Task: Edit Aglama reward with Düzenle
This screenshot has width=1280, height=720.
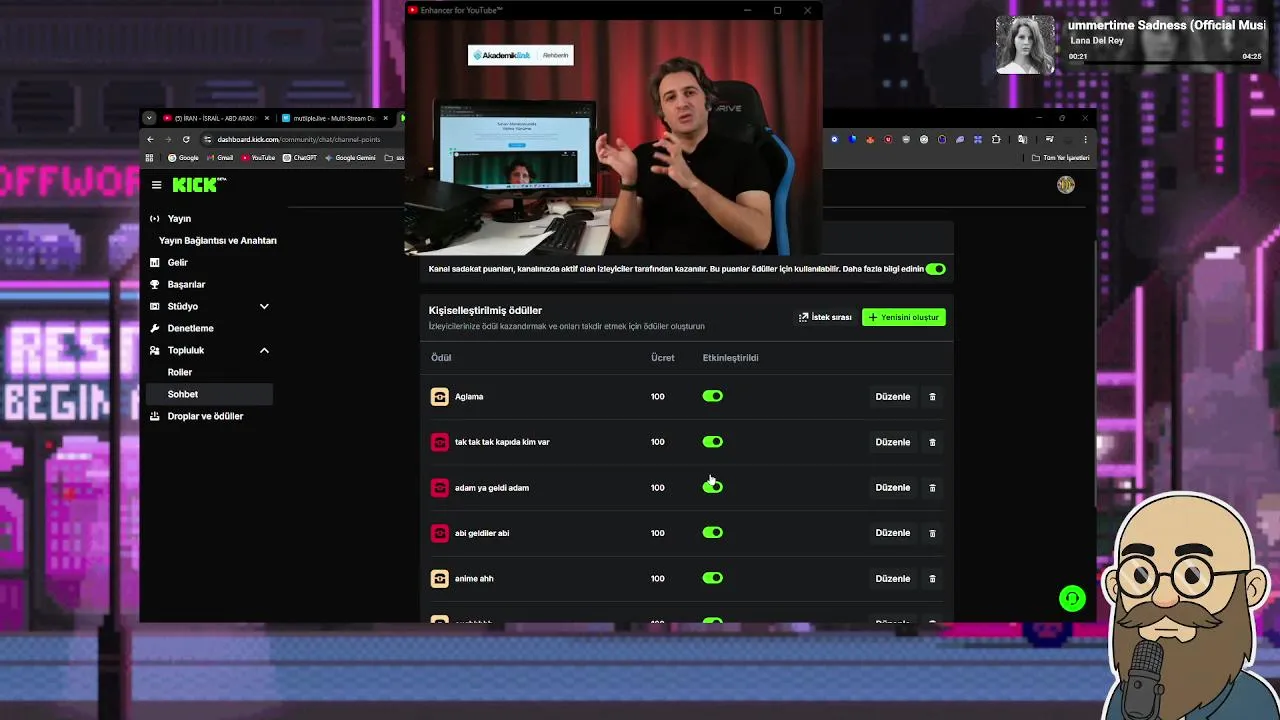Action: tap(893, 397)
